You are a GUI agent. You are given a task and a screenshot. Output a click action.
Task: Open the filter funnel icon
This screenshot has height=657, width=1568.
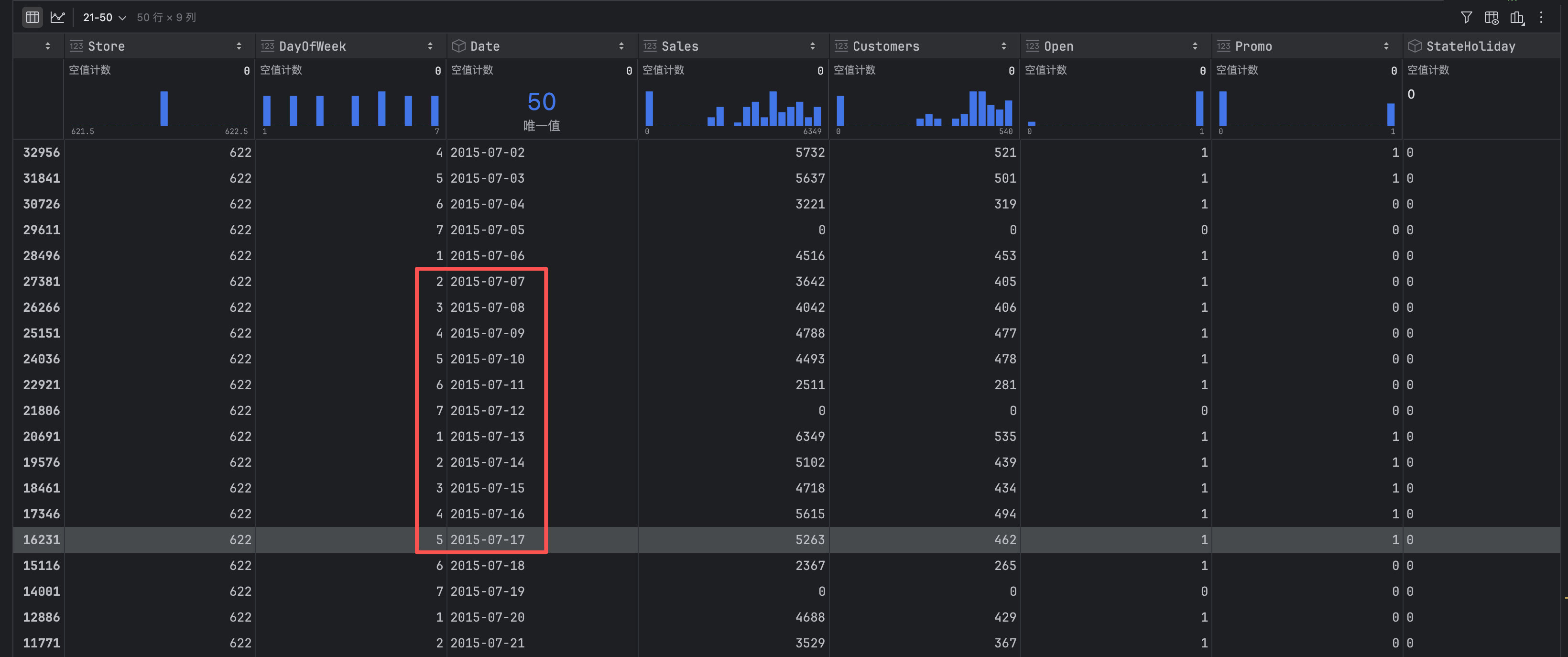coord(1466,17)
